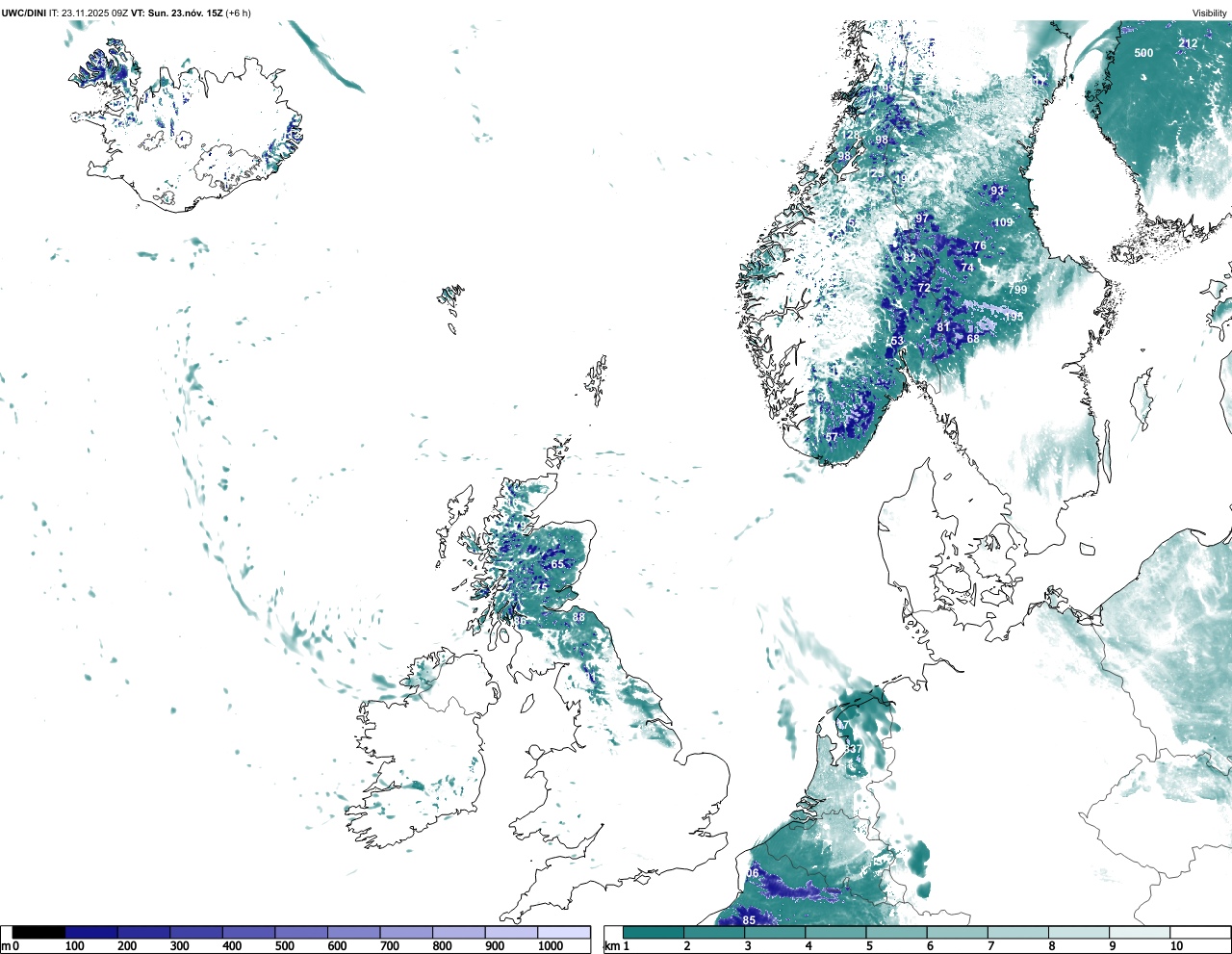This screenshot has width=1232, height=954.
Task: Click the '74' value on the map
Action: 967,268
